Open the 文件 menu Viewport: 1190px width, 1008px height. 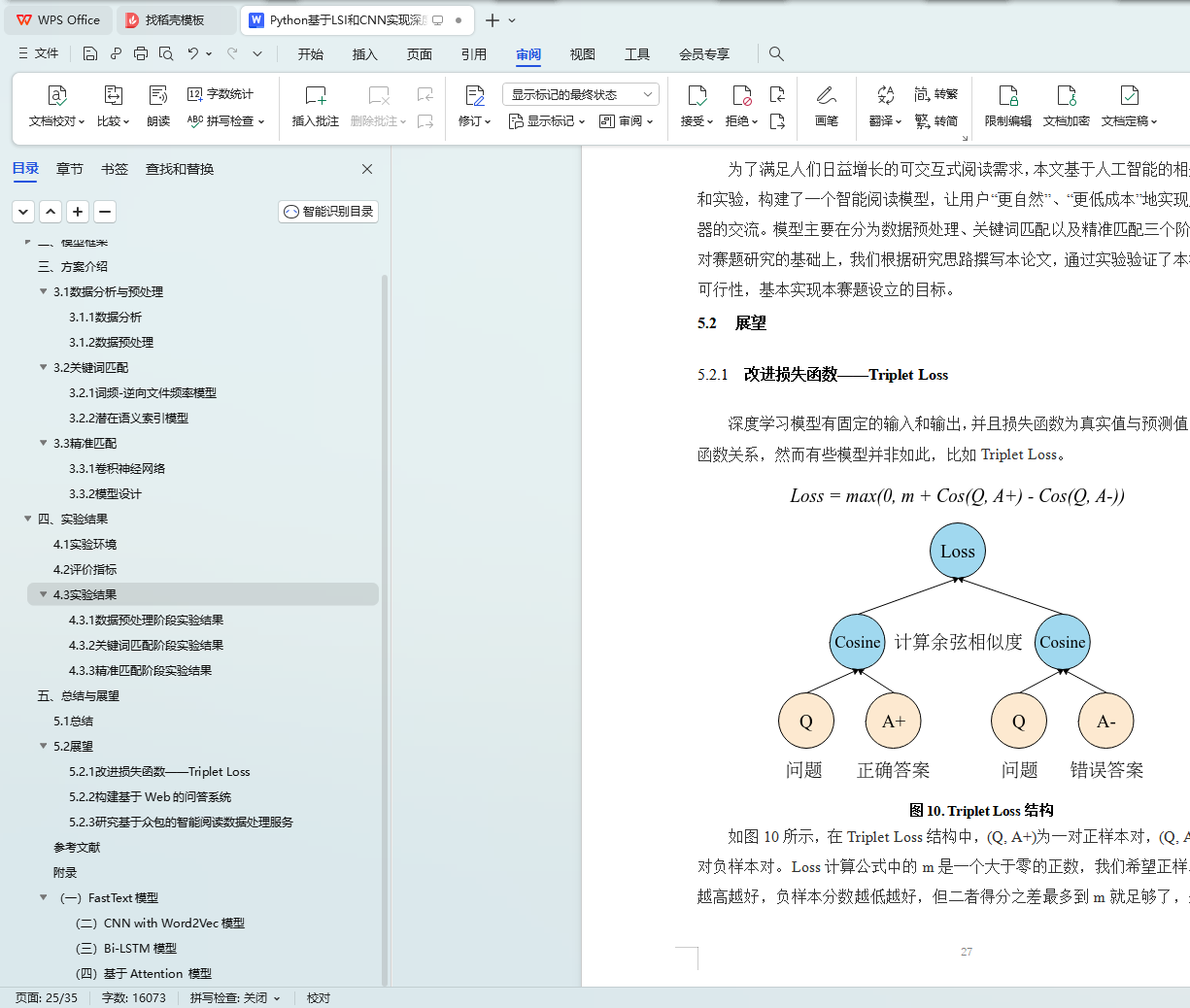(x=38, y=53)
